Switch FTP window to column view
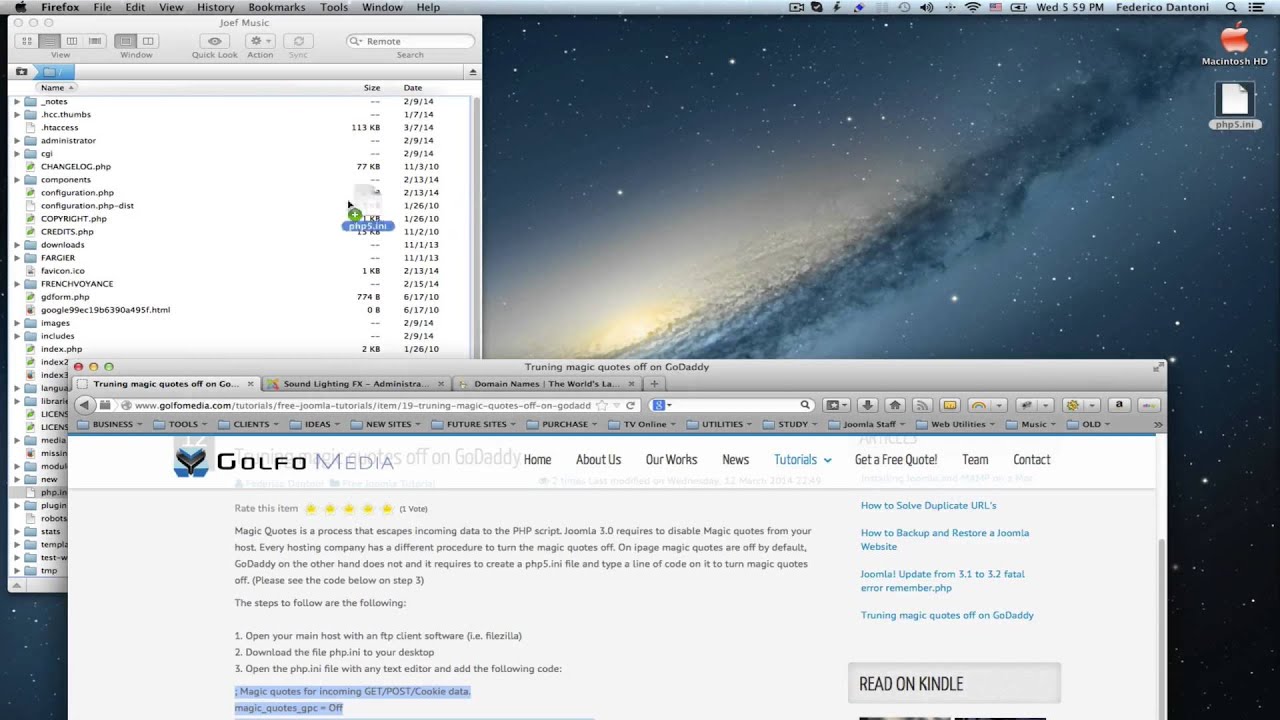The height and width of the screenshot is (720, 1280). (x=72, y=41)
